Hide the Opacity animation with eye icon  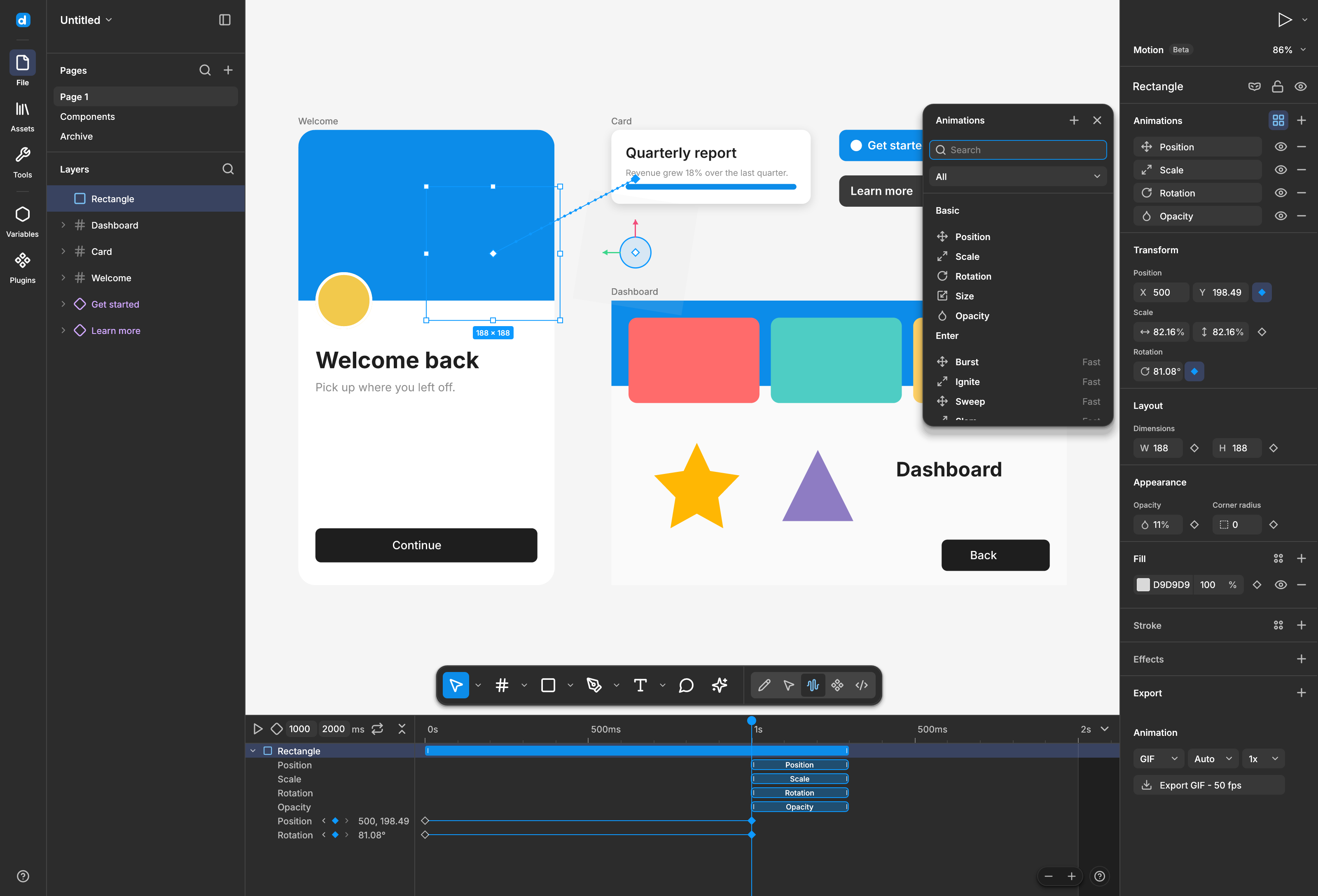(x=1281, y=216)
